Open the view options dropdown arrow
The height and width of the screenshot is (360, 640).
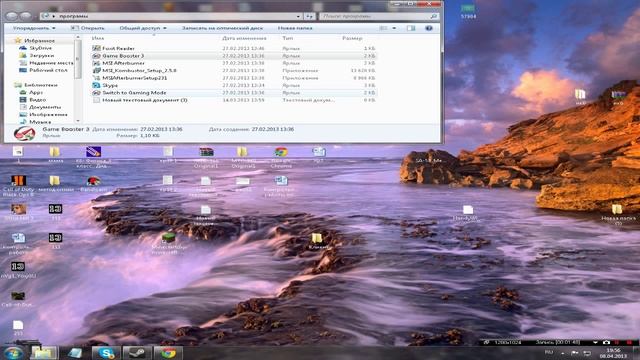click(x=394, y=28)
